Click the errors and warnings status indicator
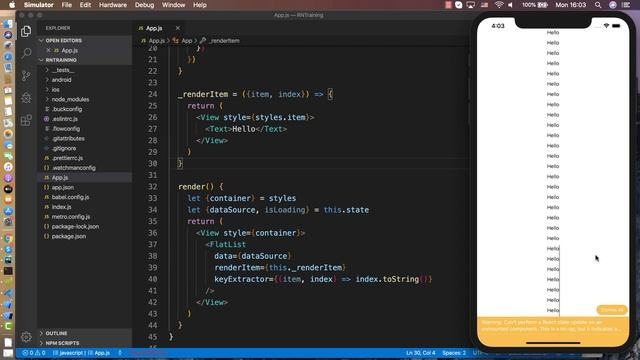This screenshot has height=360, width=640. [34, 353]
